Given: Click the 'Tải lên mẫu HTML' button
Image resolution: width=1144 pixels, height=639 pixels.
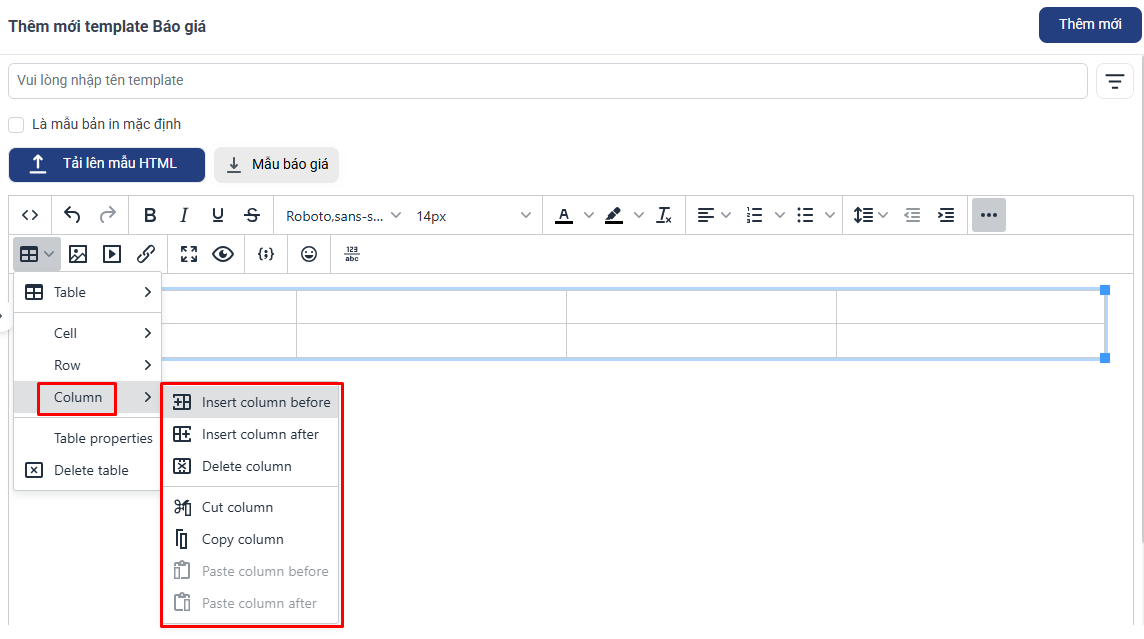Looking at the screenshot, I should [107, 165].
